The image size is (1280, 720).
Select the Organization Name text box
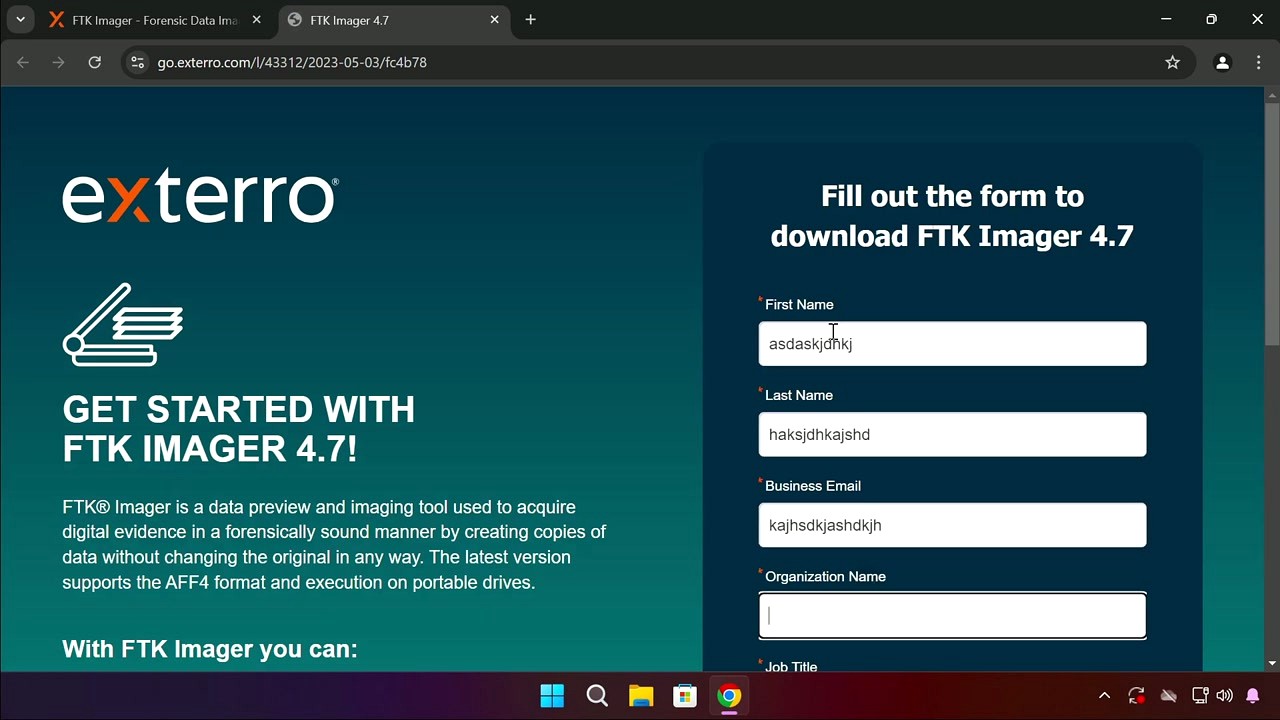[952, 615]
